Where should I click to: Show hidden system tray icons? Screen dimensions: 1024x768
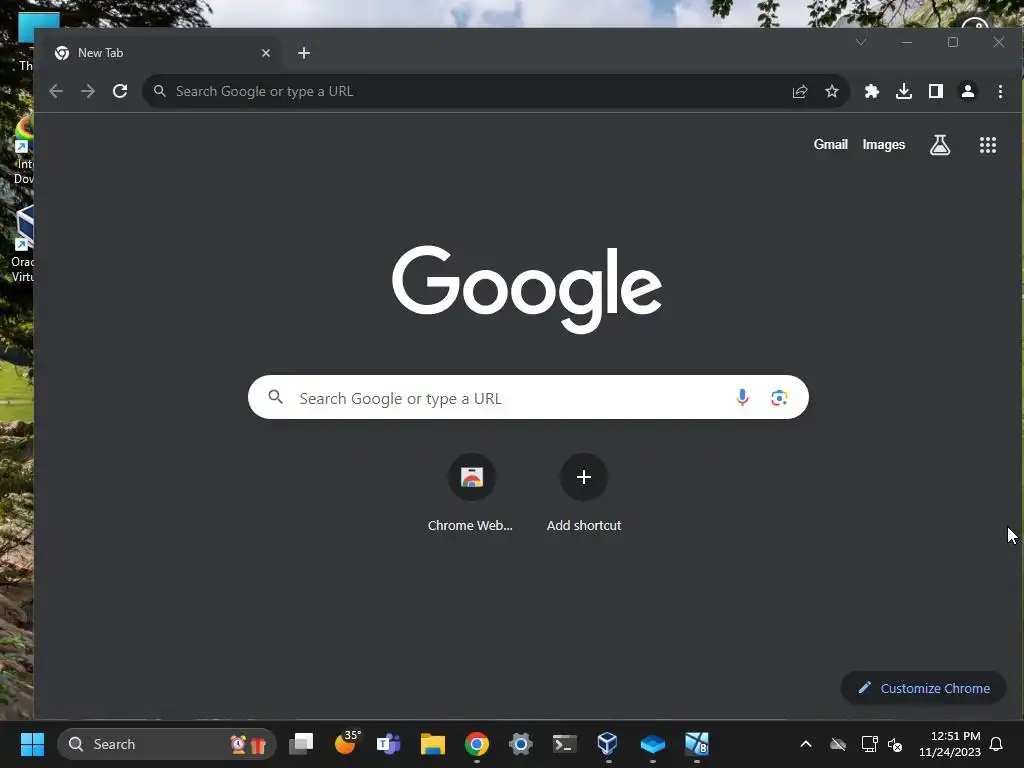click(x=806, y=744)
